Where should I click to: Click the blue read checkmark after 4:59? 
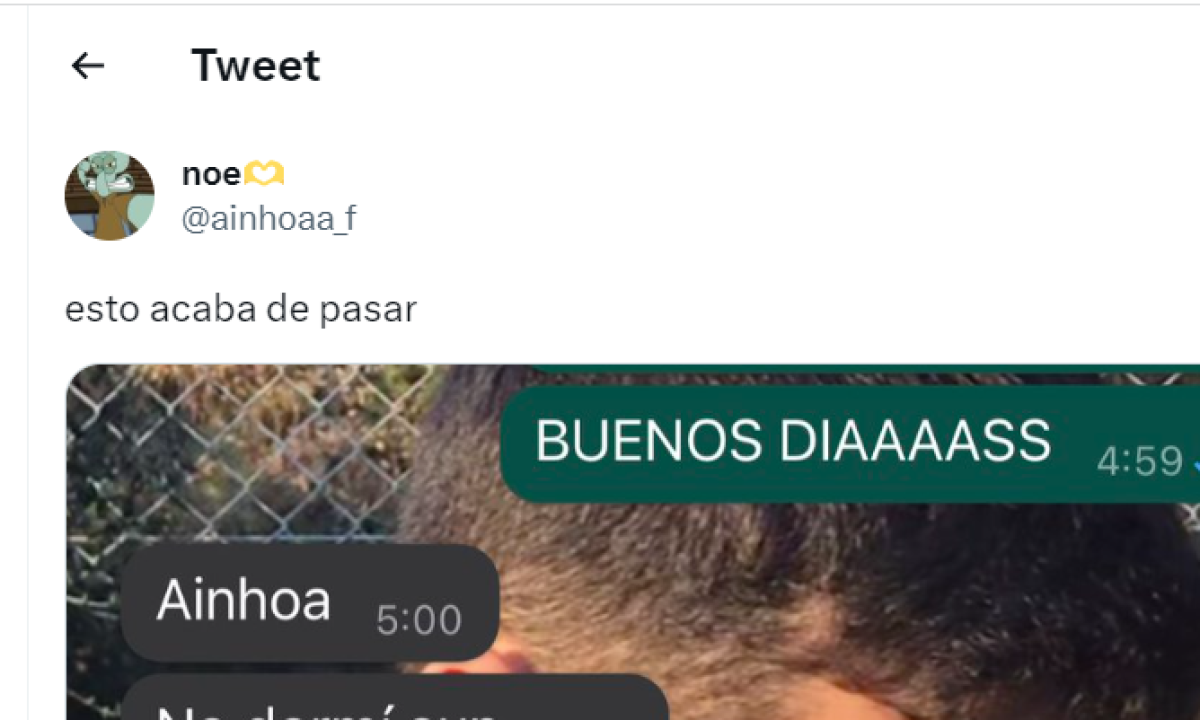1195,463
